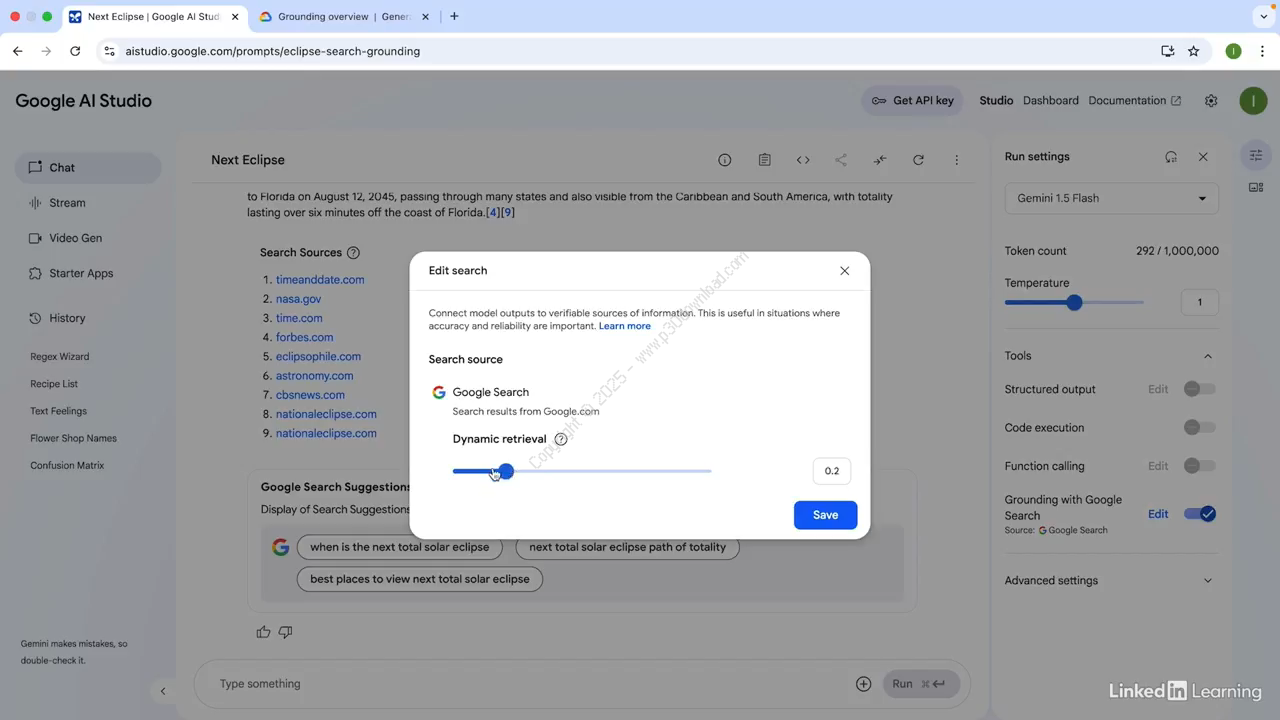Open the Documentation link

1134,100
